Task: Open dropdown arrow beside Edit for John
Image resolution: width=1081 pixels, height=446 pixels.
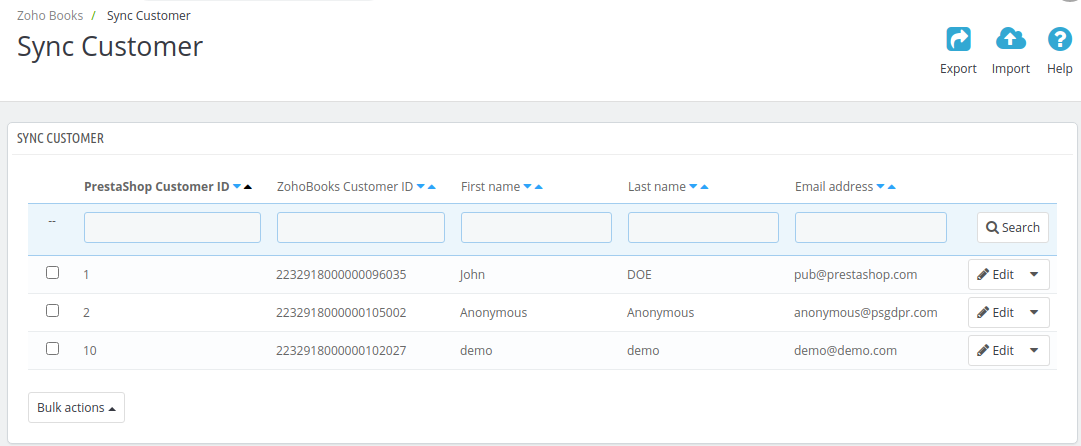Action: [1034, 274]
